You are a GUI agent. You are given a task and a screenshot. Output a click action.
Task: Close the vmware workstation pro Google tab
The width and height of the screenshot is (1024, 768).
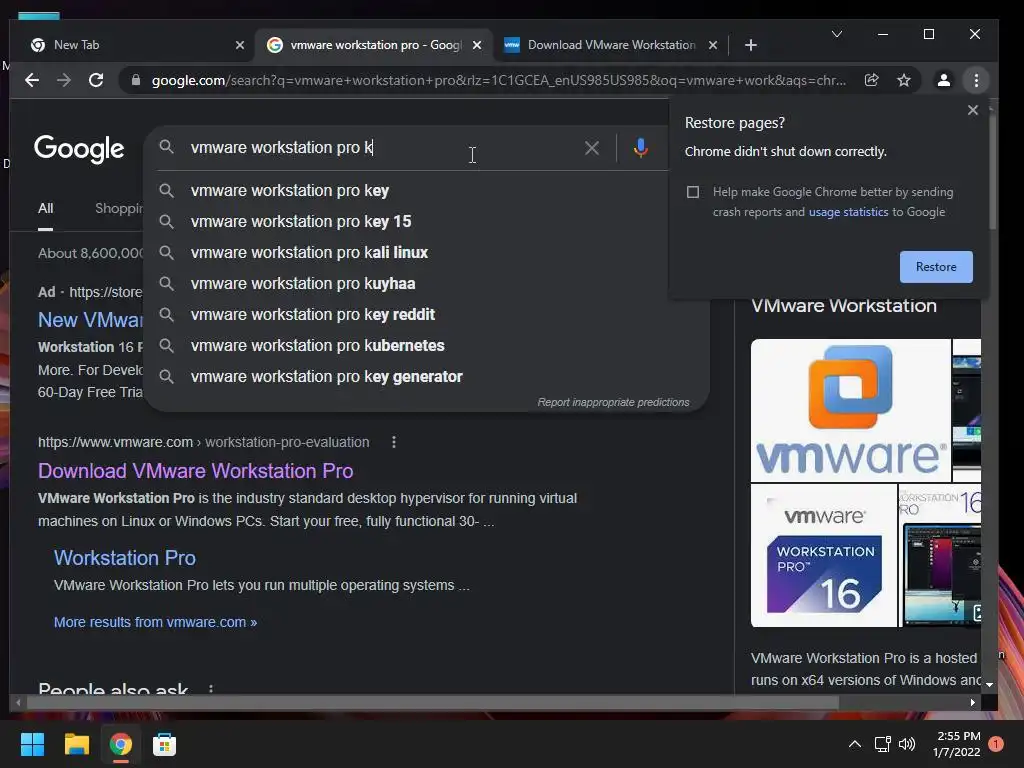coord(477,45)
